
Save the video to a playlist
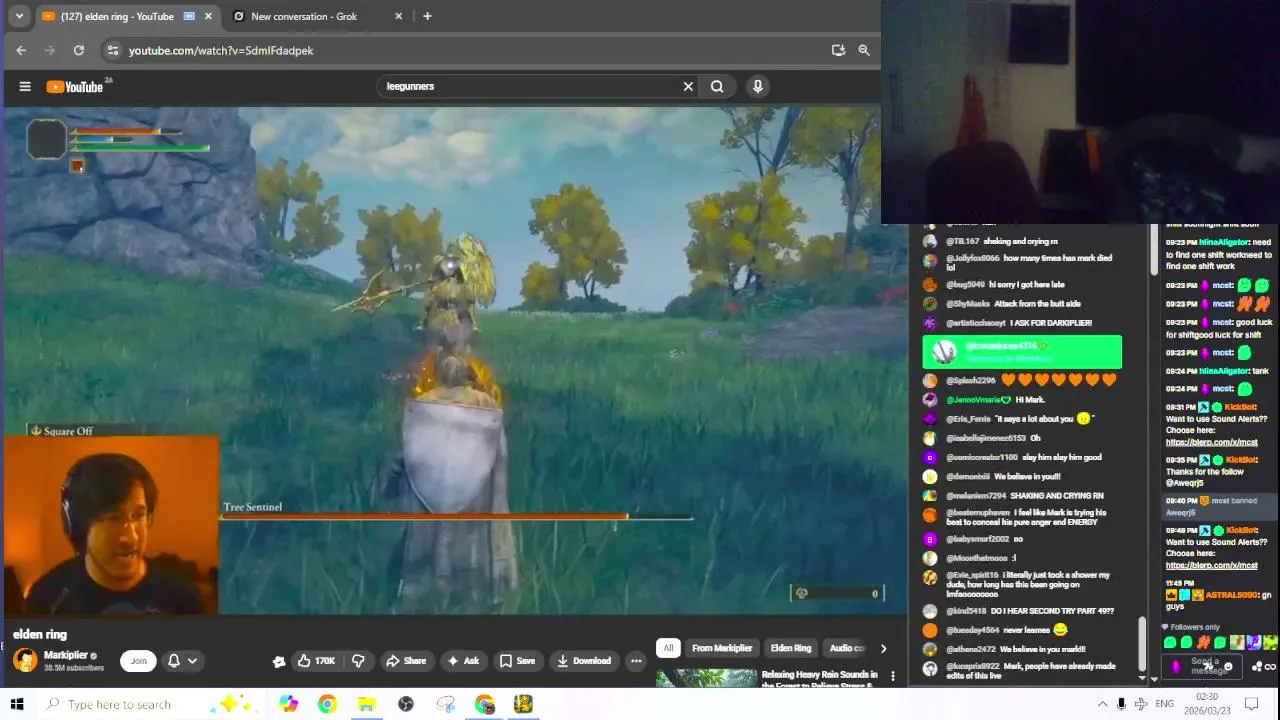[x=517, y=660]
